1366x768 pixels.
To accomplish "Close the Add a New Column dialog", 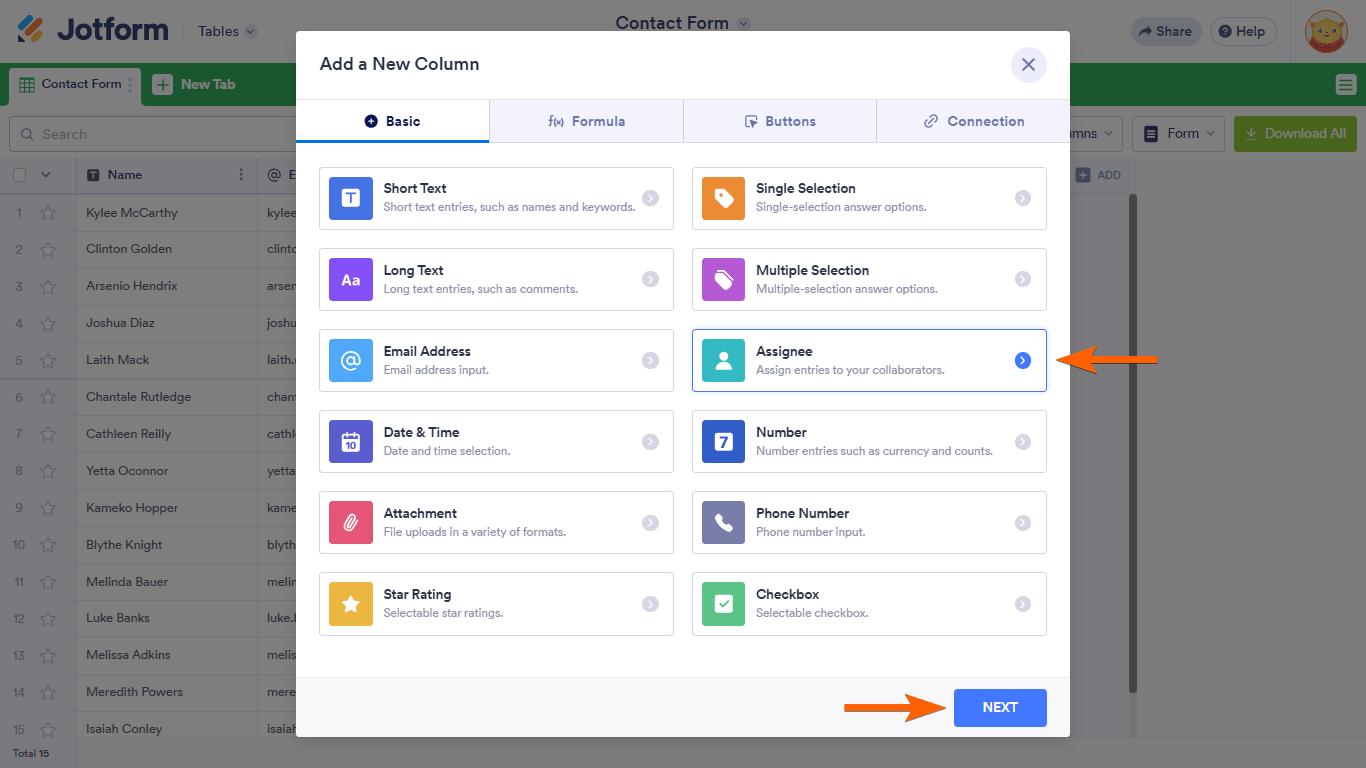I will click(x=1028, y=65).
